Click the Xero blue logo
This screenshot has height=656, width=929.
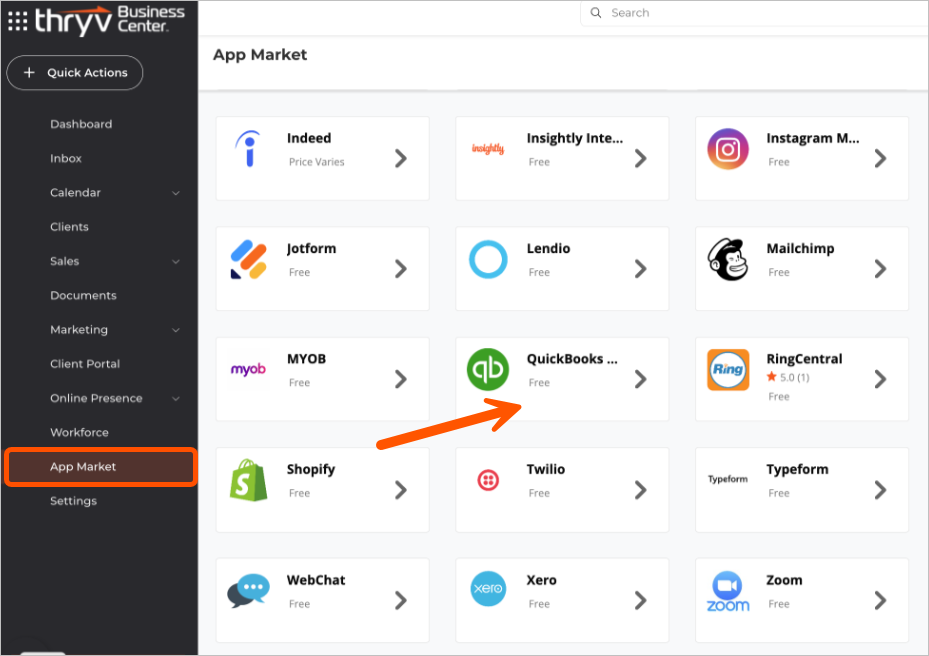point(488,589)
